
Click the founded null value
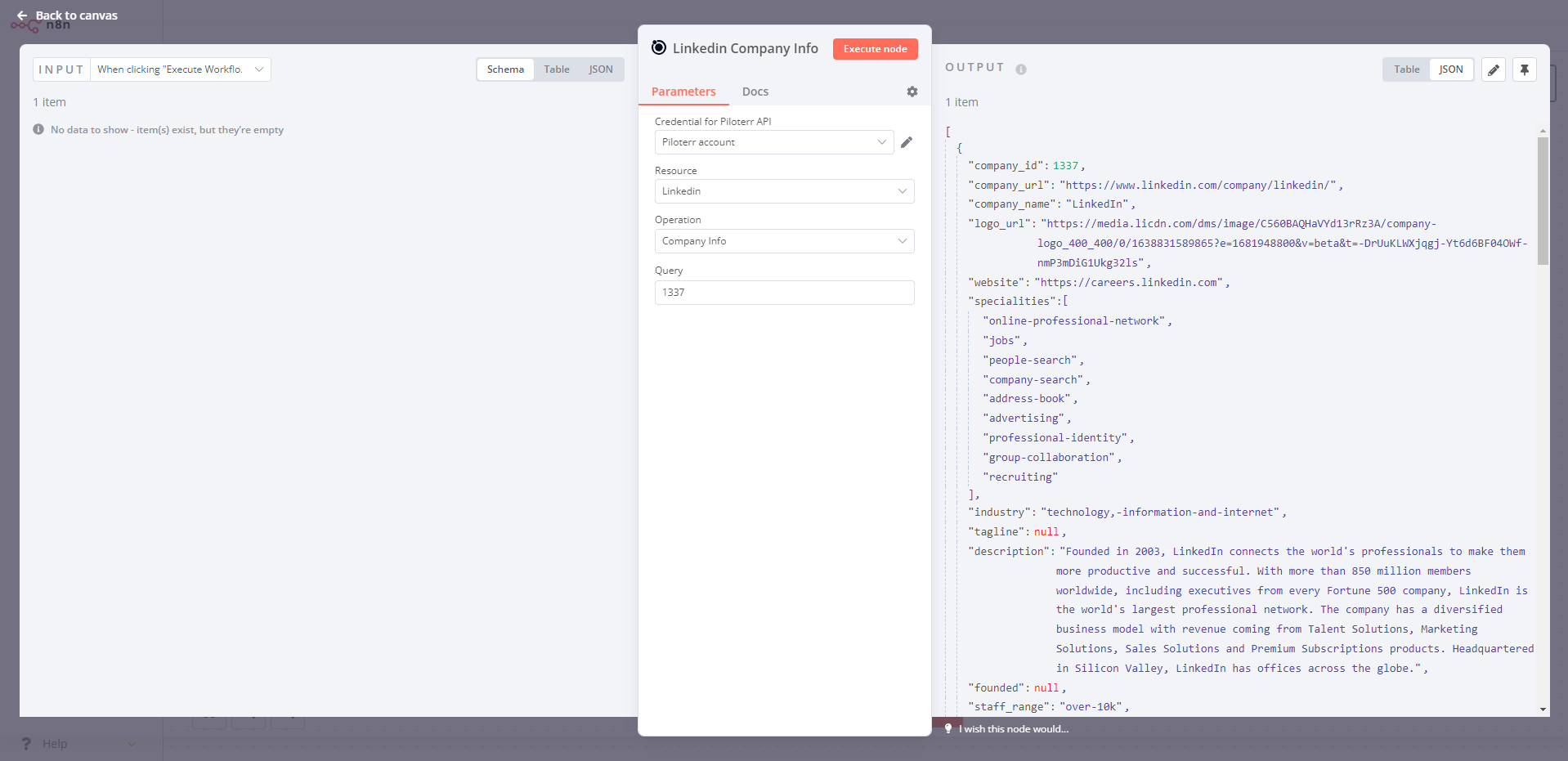point(1046,688)
